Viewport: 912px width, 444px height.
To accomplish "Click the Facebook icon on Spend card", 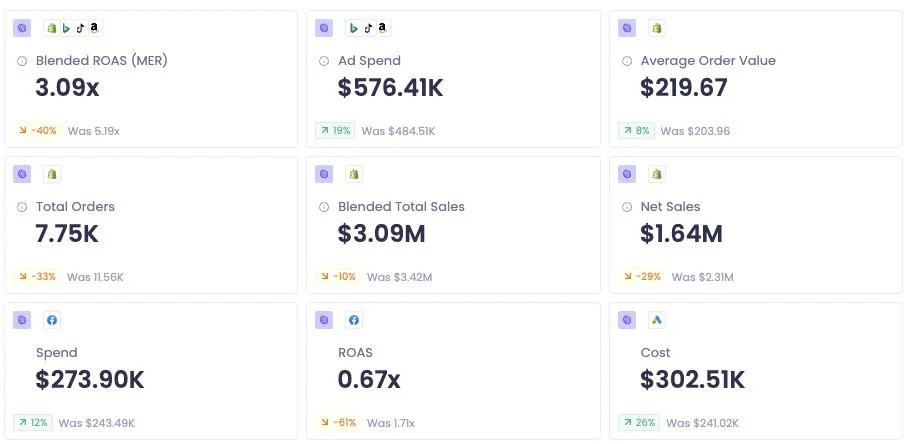I will pyautogui.click(x=52, y=320).
